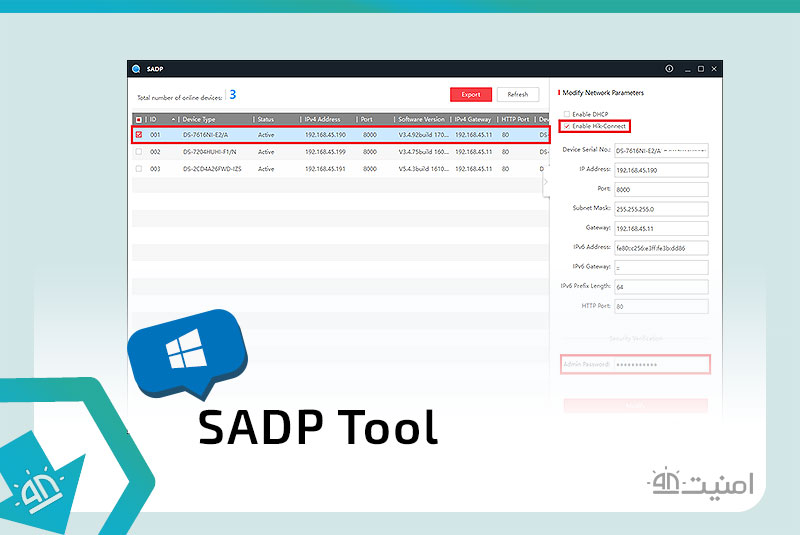800x535 pixels.
Task: Click the Admin Password input field
Action: [x=661, y=364]
